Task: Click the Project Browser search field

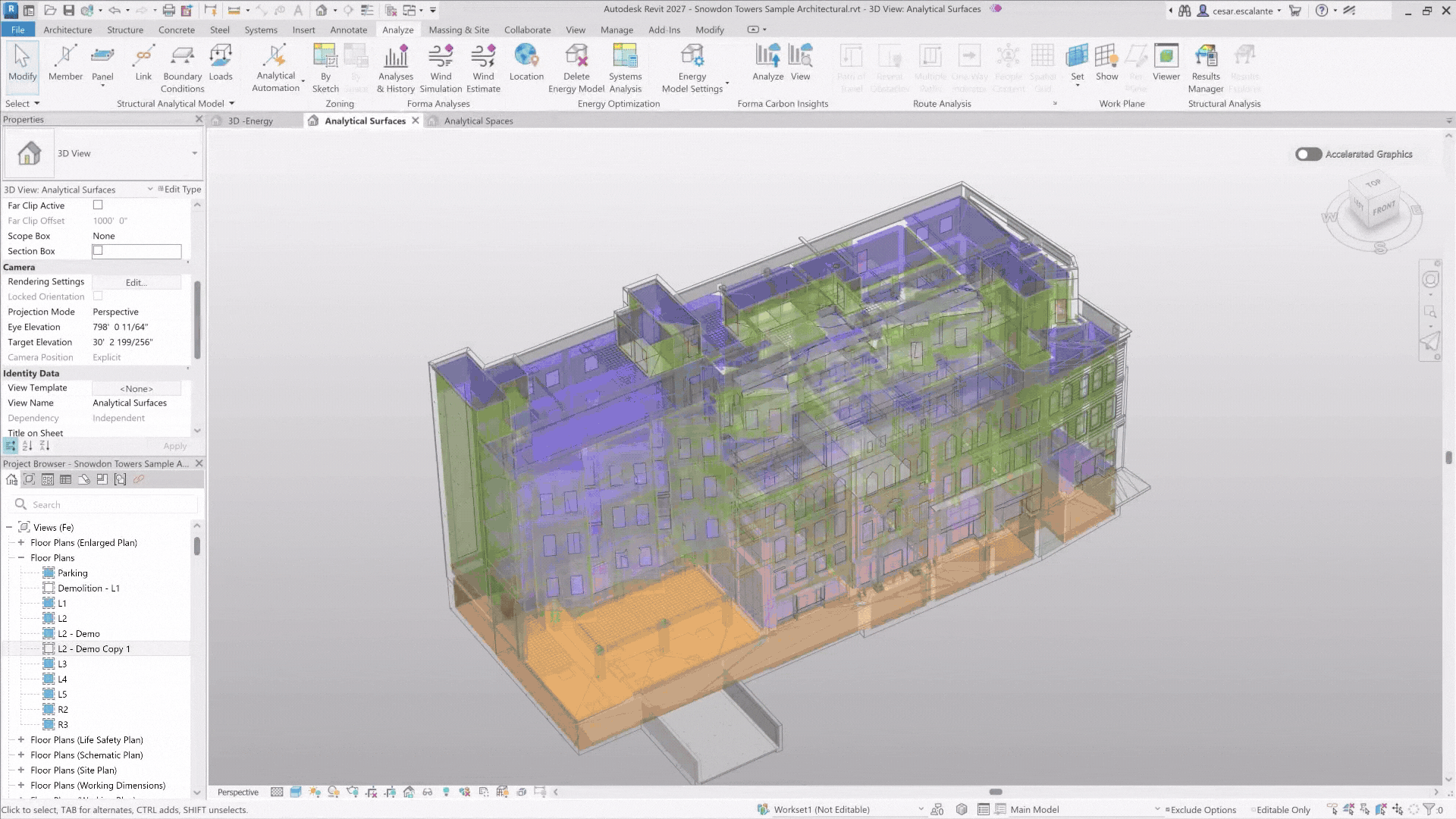Action: pyautogui.click(x=106, y=504)
